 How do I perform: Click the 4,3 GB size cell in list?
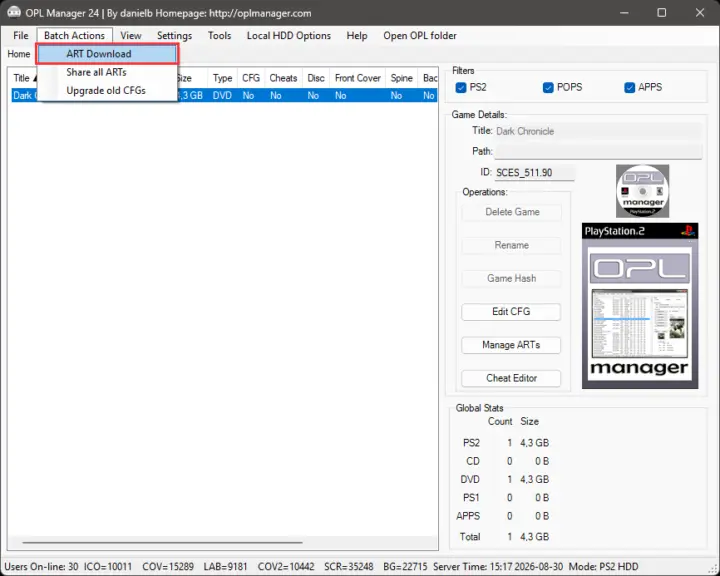[x=190, y=96]
